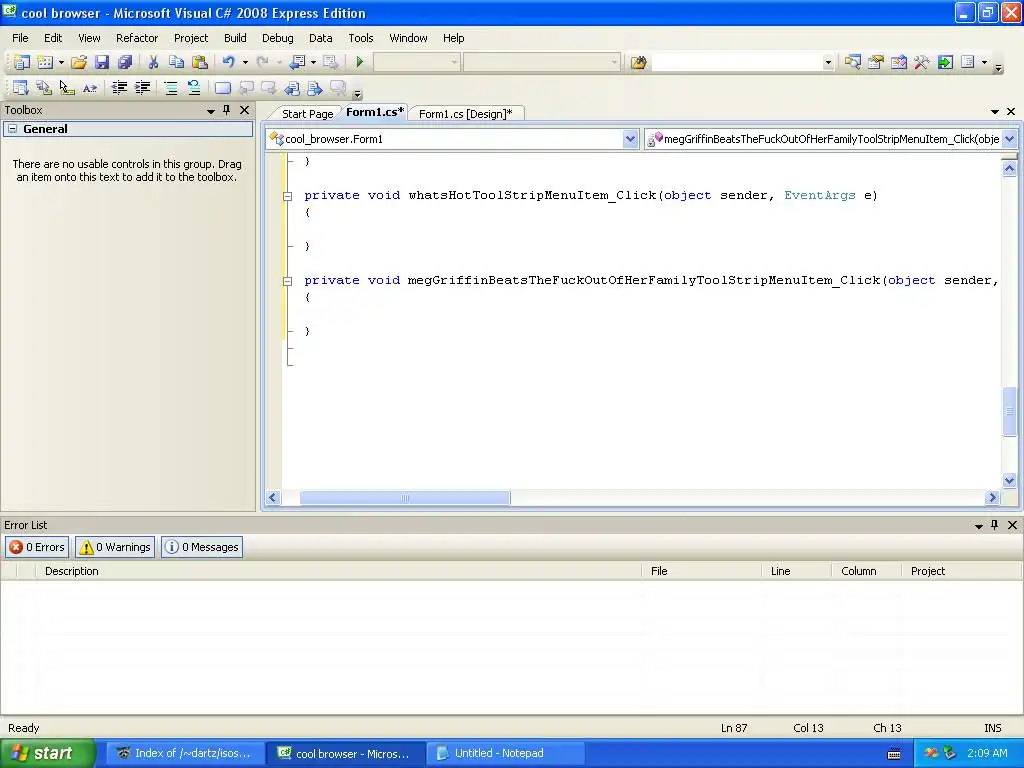Click the horizontal scrollbar thumb in editor
The height and width of the screenshot is (768, 1024).
pos(405,498)
